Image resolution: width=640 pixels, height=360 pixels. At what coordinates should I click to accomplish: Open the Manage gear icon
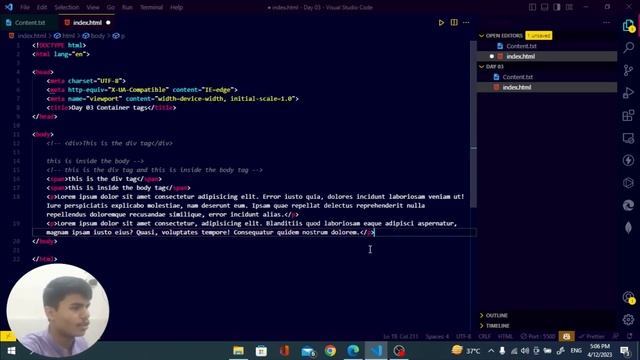629,320
